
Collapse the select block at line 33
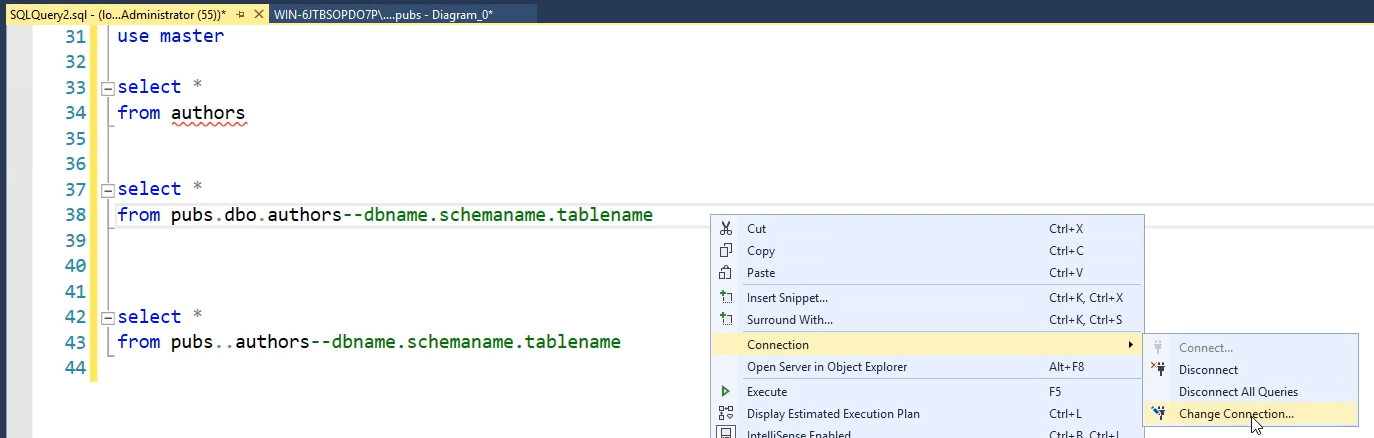click(x=108, y=88)
